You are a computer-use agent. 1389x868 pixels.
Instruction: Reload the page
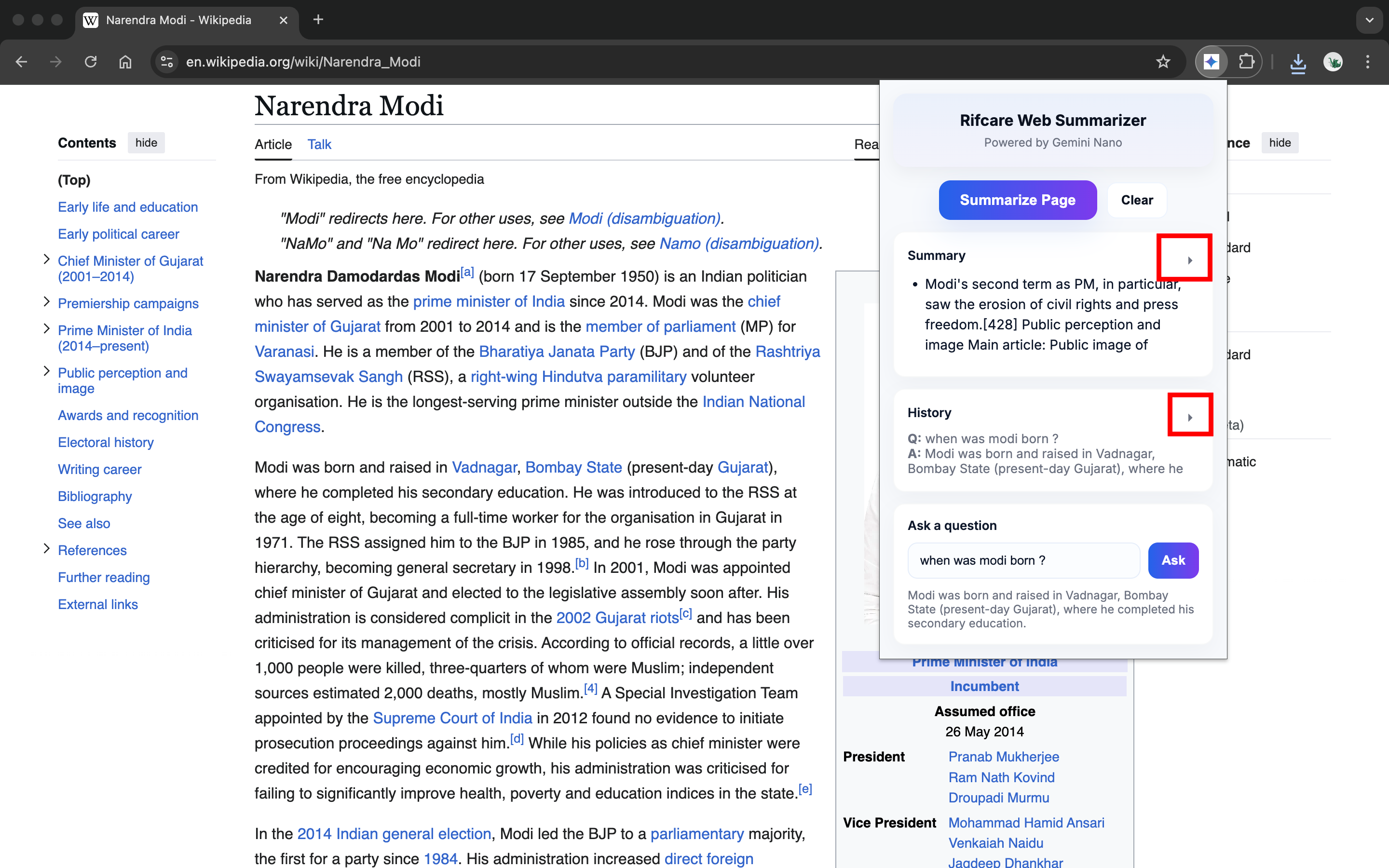coord(91,61)
